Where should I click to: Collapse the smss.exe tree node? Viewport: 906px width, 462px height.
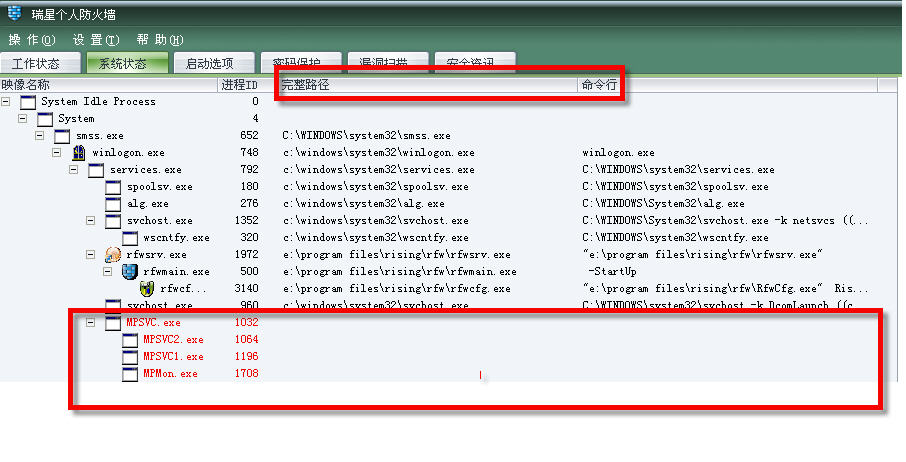(x=39, y=136)
